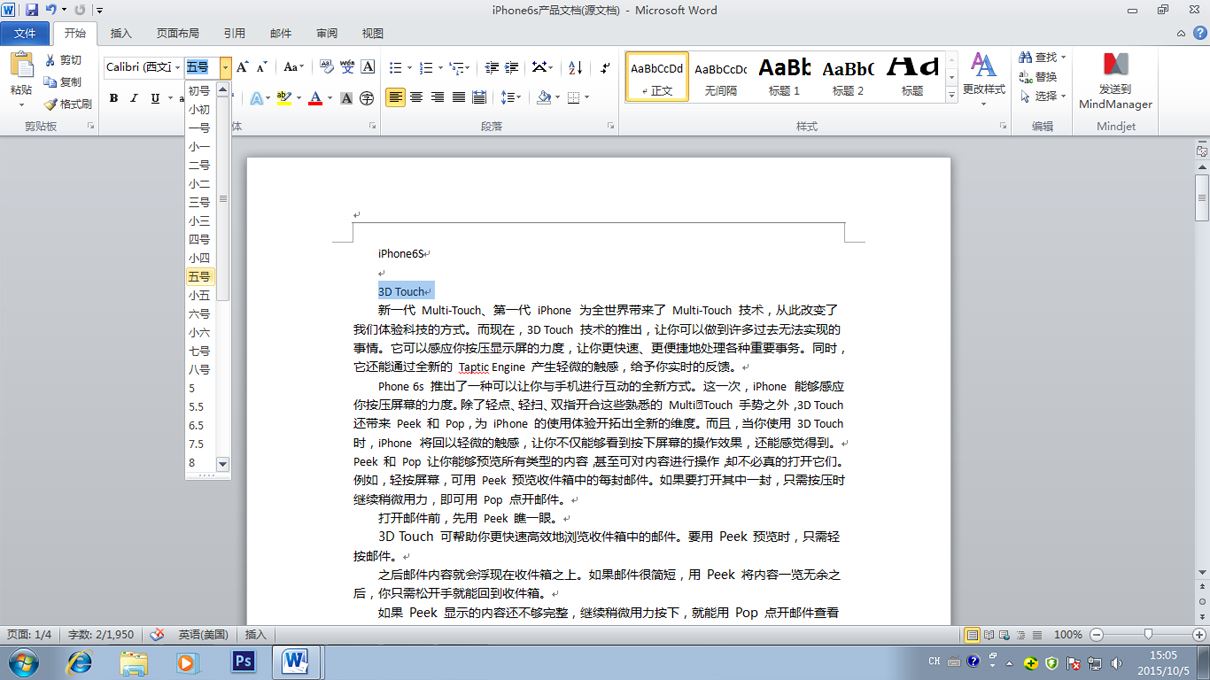Viewport: 1210px width, 680px height.
Task: Open the Bullets dropdown arrow
Action: click(x=409, y=68)
